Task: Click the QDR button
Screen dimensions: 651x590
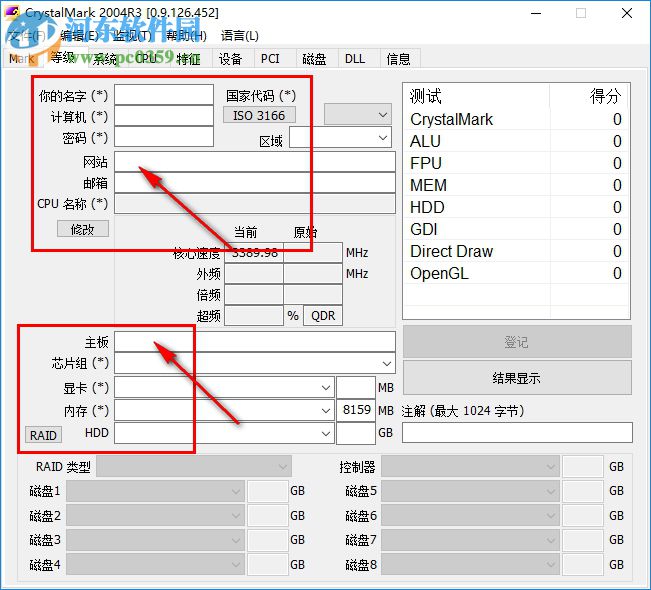Action: (323, 316)
